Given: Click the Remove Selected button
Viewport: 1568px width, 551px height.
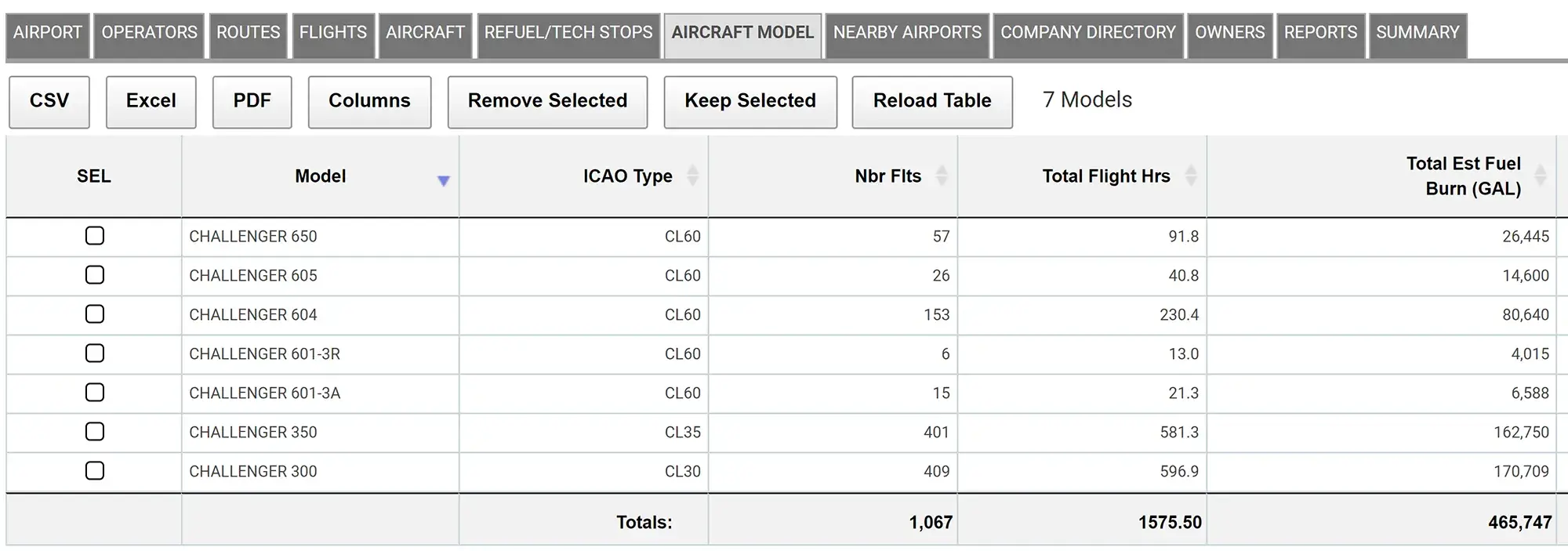Looking at the screenshot, I should tap(547, 101).
